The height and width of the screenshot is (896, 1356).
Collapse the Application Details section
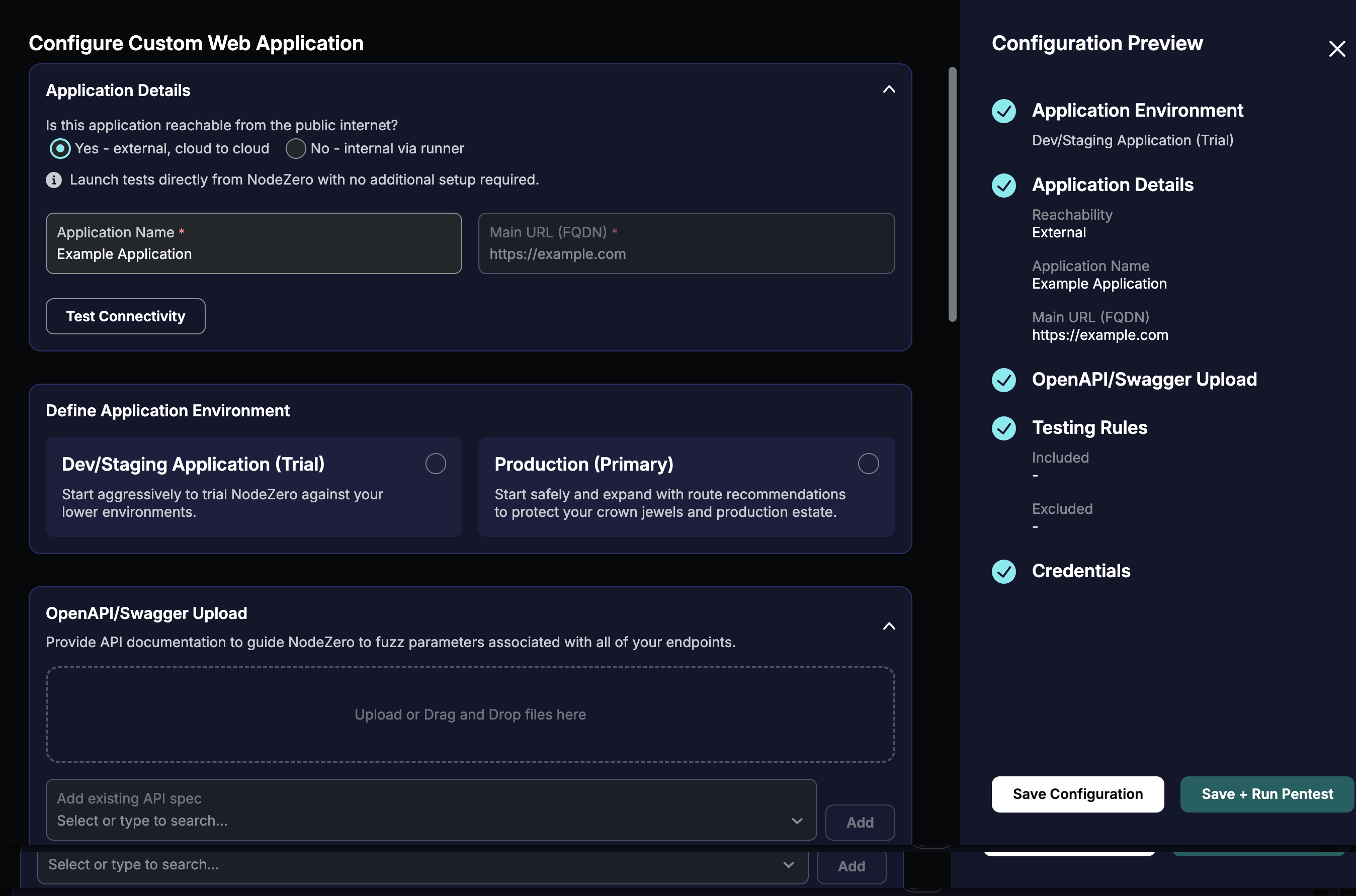pyautogui.click(x=889, y=89)
